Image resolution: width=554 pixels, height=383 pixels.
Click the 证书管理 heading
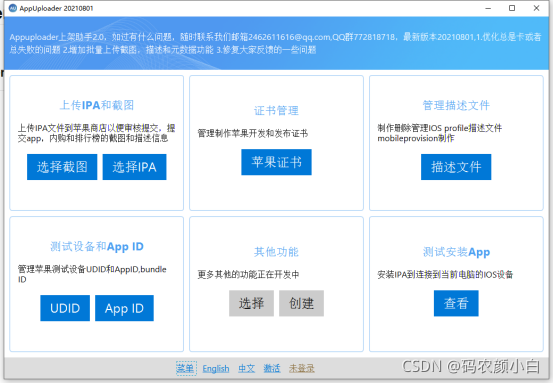[276, 111]
